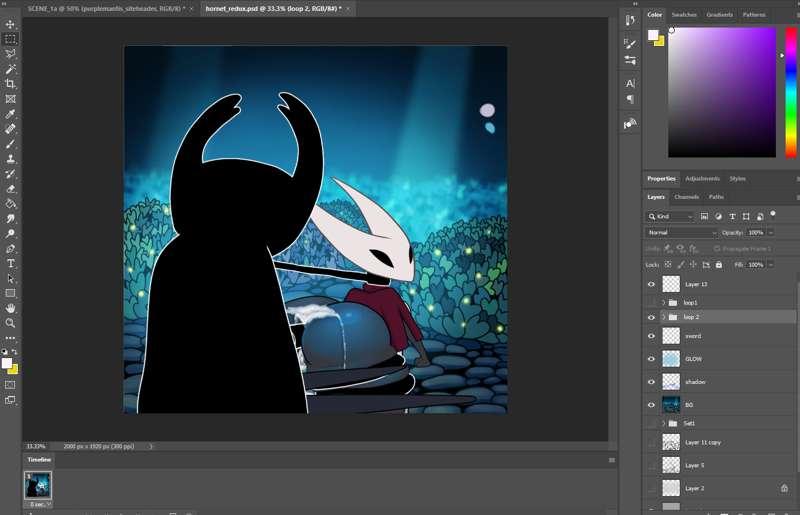Select the Polygonal Lasso tool
Viewport: 800px width, 515px height.
click(x=10, y=54)
